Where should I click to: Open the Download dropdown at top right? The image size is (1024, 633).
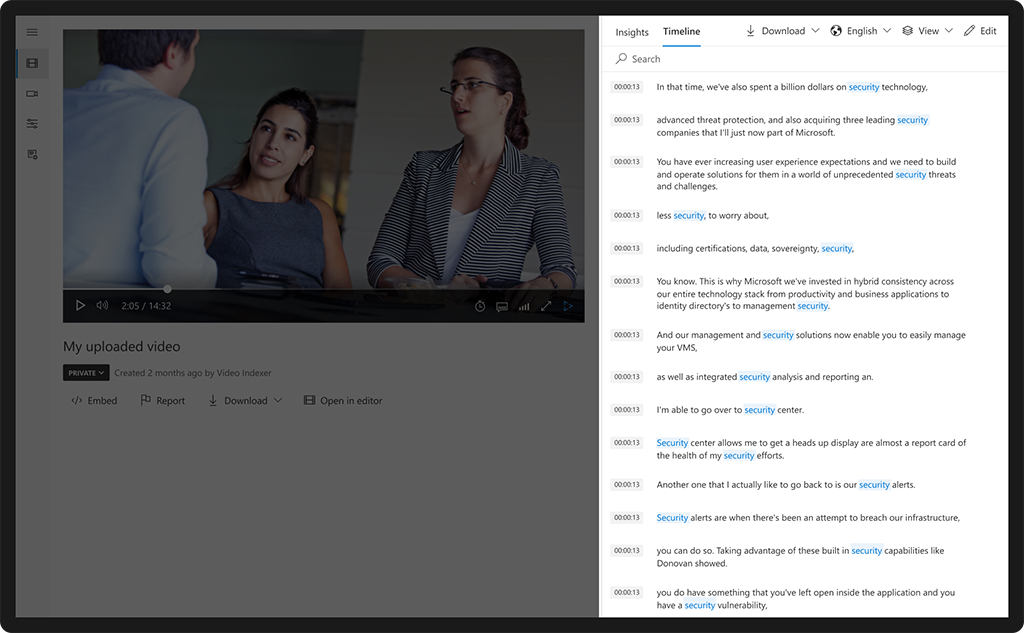781,31
